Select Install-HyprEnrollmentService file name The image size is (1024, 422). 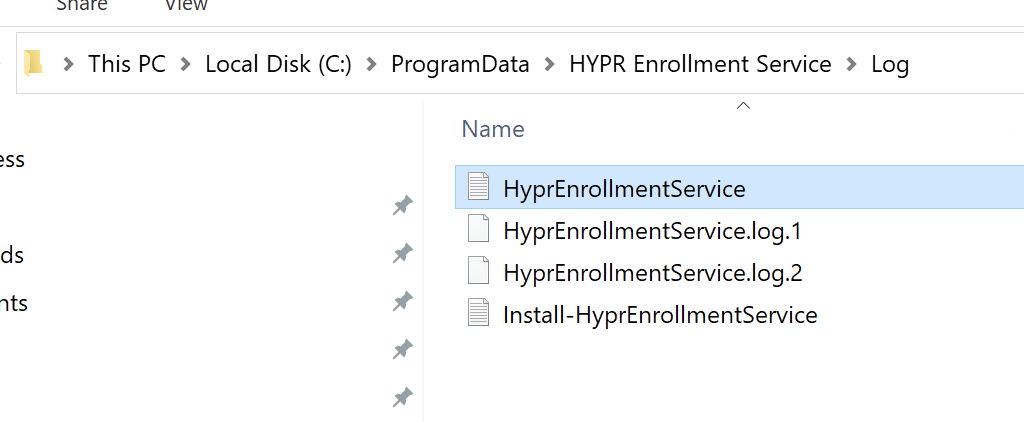point(660,315)
